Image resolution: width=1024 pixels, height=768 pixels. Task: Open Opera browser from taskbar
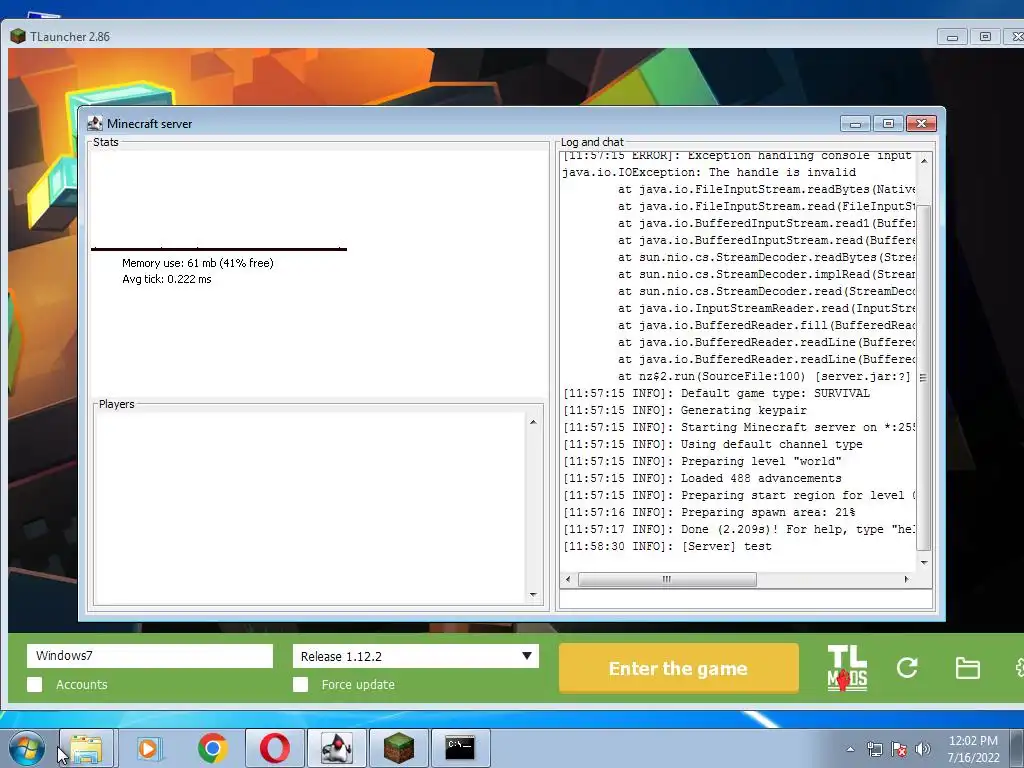pyautogui.click(x=275, y=748)
